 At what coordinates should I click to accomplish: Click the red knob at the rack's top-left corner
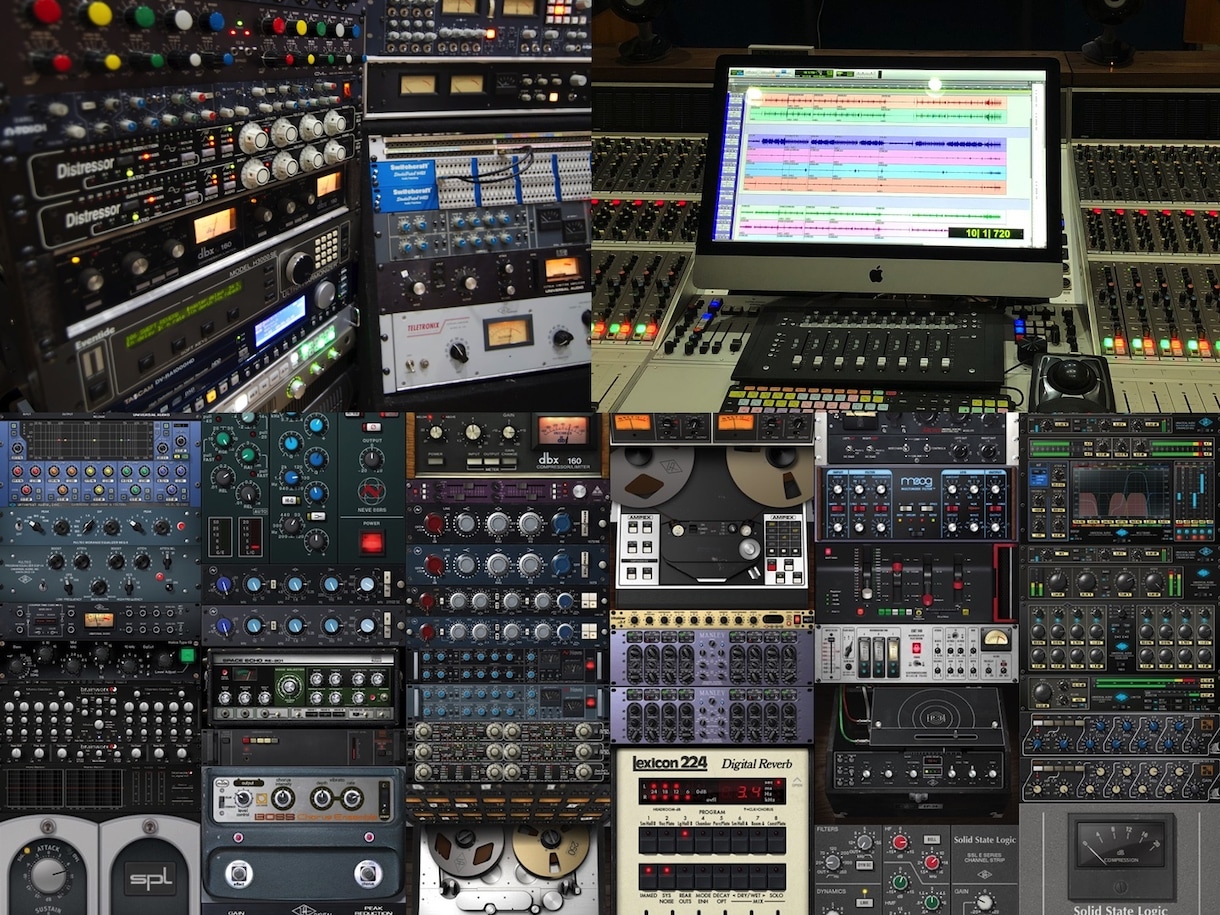[47, 11]
